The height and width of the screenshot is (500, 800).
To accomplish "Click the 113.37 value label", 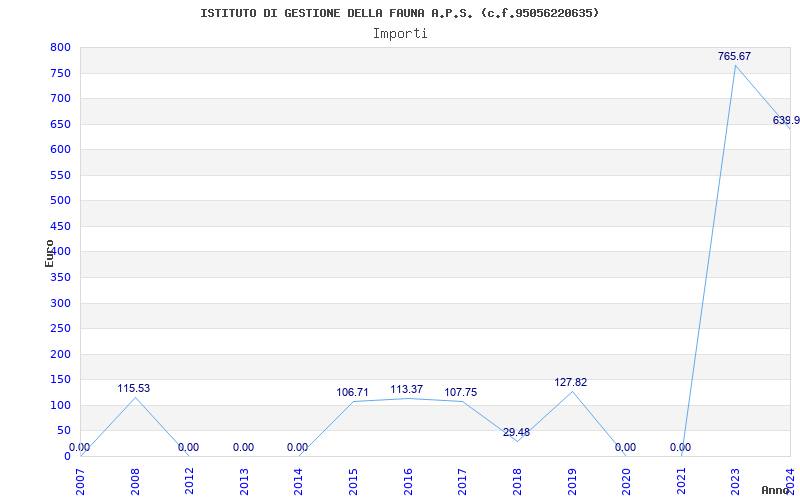I will (x=407, y=389).
